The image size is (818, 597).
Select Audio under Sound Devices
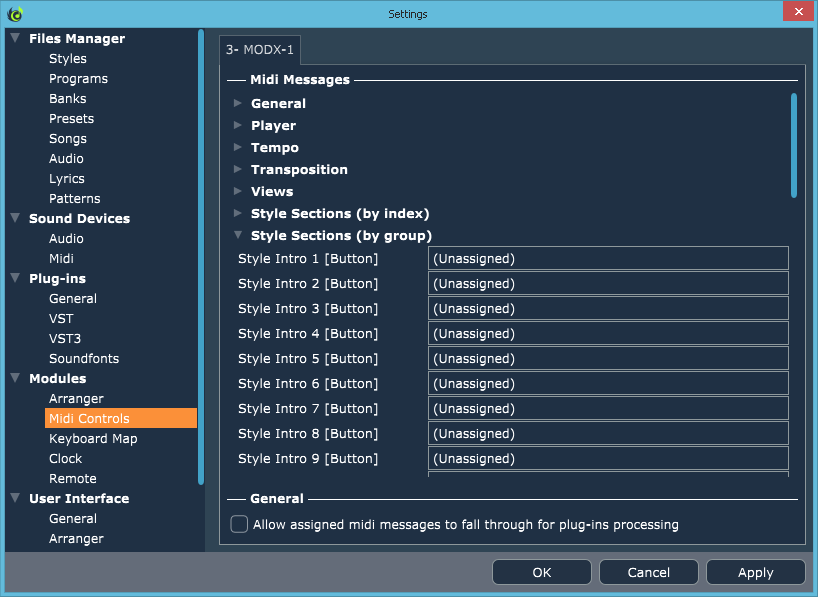tap(66, 238)
